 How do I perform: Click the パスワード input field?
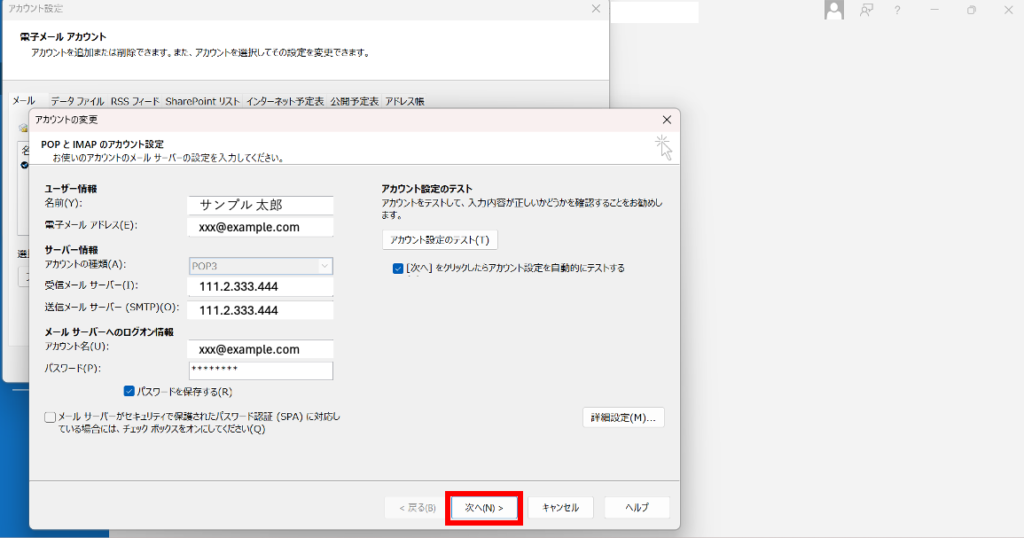(x=260, y=371)
